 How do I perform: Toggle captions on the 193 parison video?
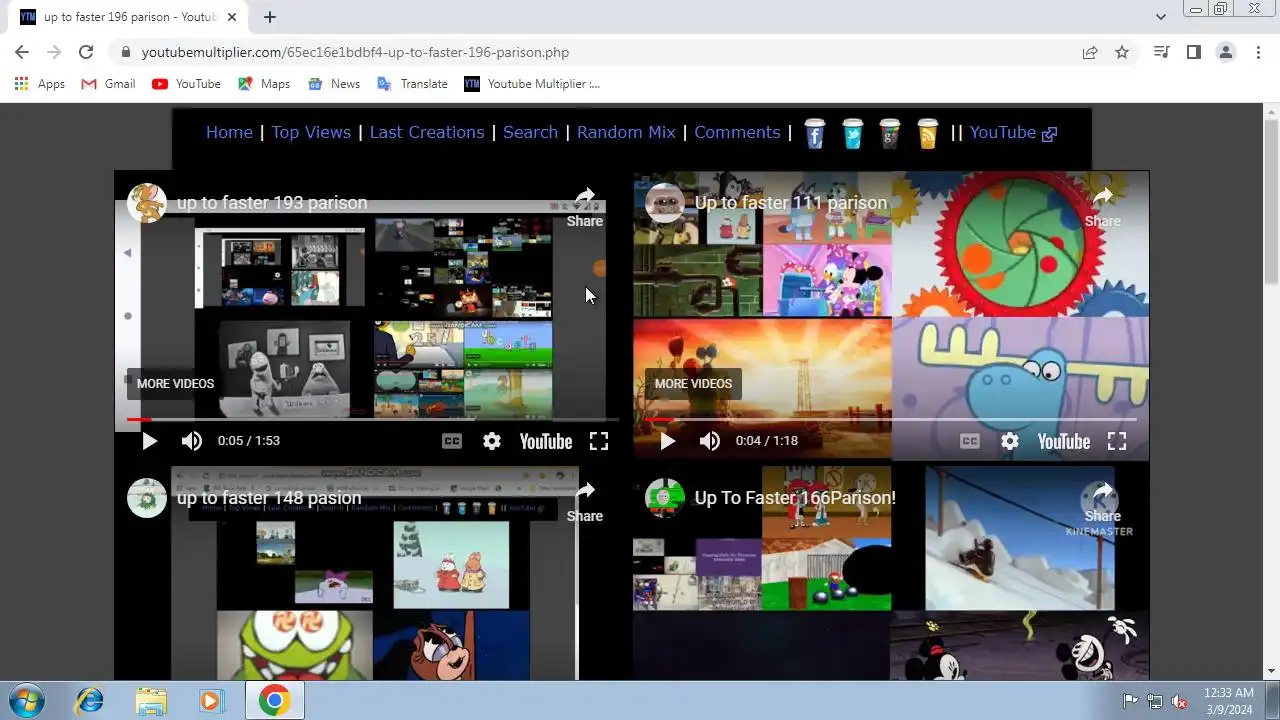coord(452,441)
